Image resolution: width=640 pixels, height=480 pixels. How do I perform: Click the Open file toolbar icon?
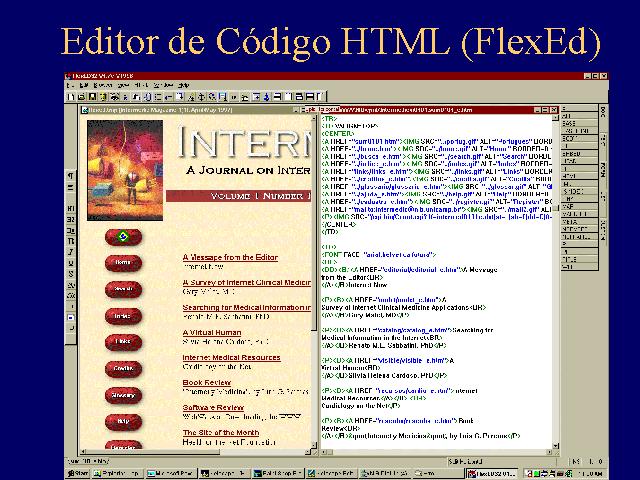click(x=81, y=97)
